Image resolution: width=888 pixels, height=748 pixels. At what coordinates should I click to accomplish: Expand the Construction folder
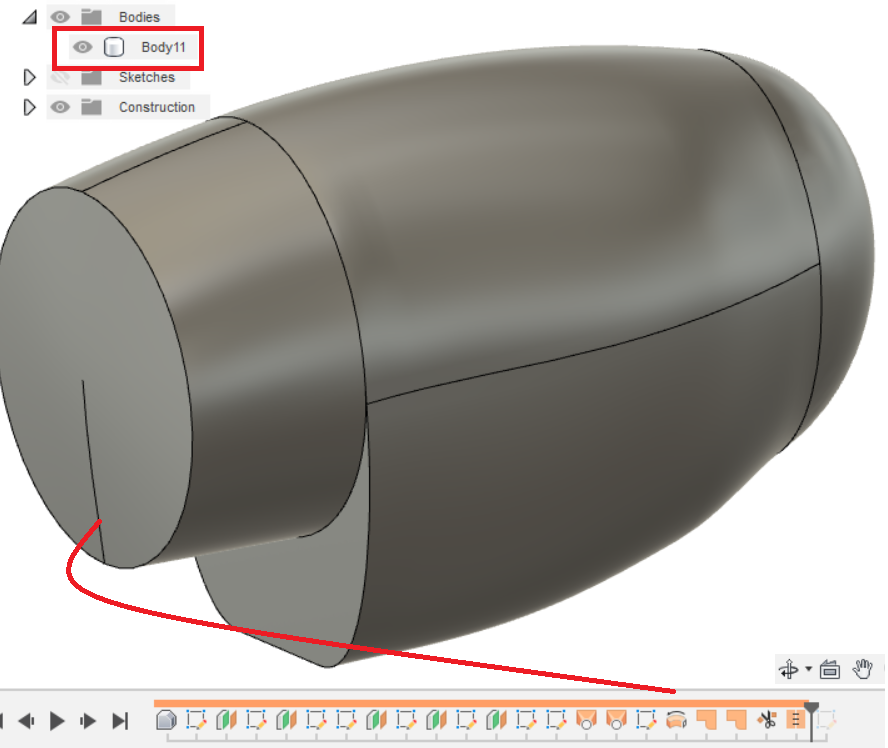pyautogui.click(x=29, y=107)
